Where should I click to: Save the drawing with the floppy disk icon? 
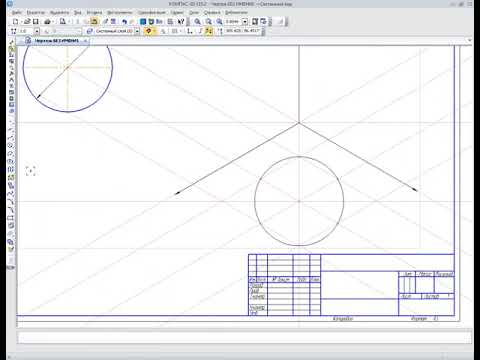(36, 22)
